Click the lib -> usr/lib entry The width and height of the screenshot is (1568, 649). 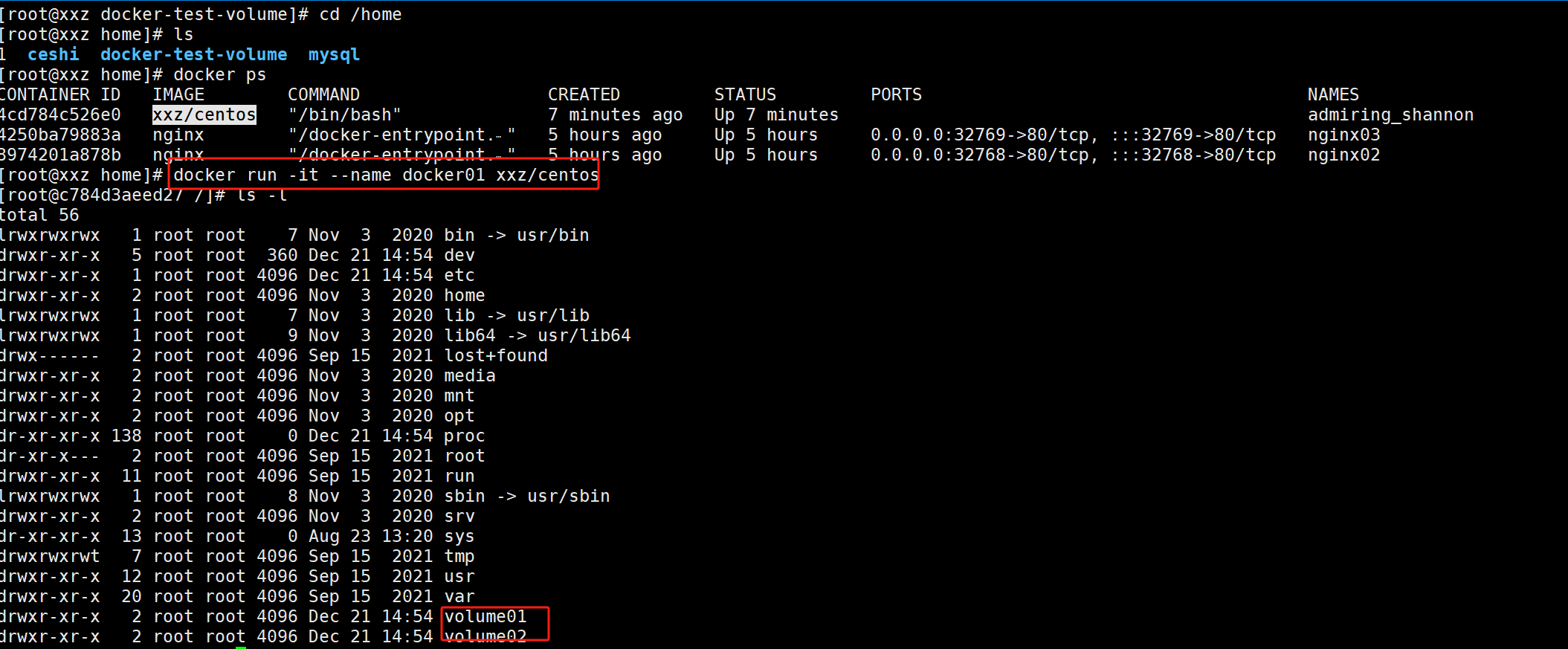pyautogui.click(x=516, y=315)
